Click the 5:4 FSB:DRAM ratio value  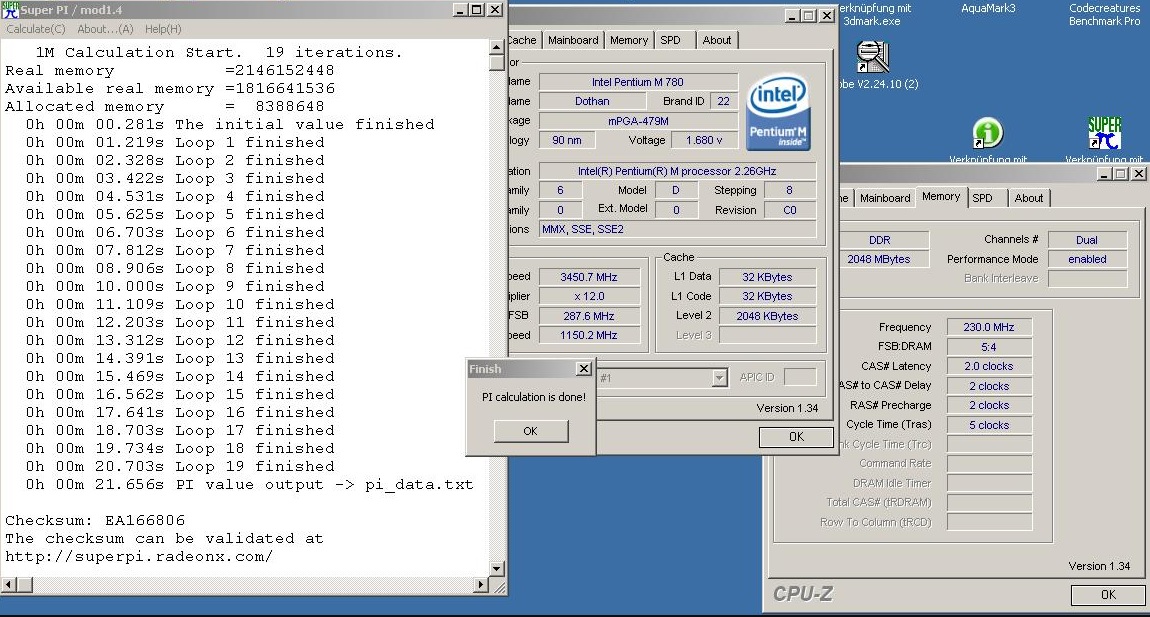coord(989,347)
